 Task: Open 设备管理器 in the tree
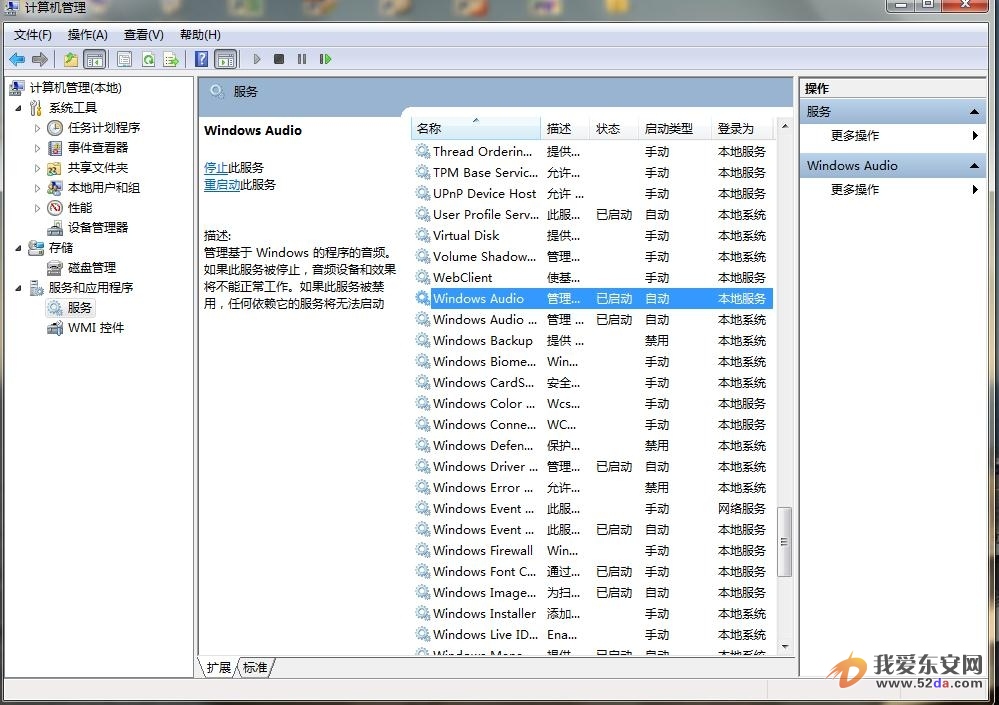tap(98, 227)
